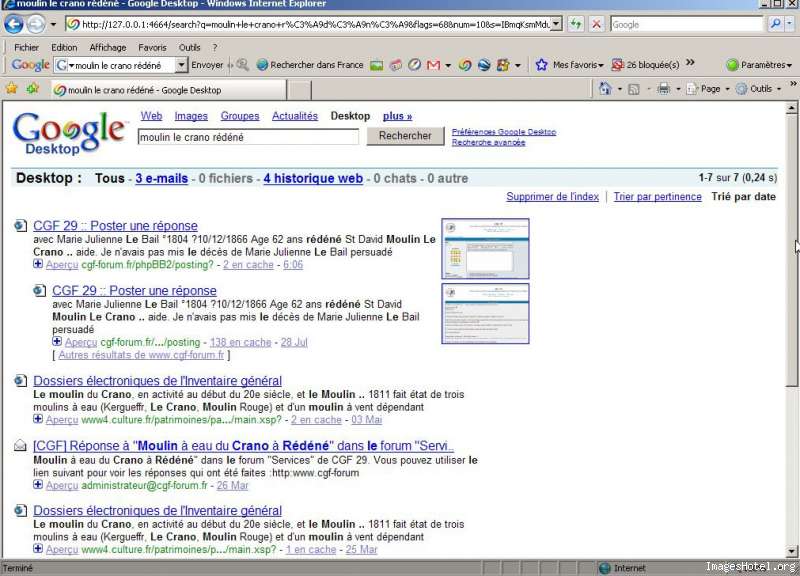Open the Edition menu
Viewport: 800px width, 576px height.
point(64,47)
